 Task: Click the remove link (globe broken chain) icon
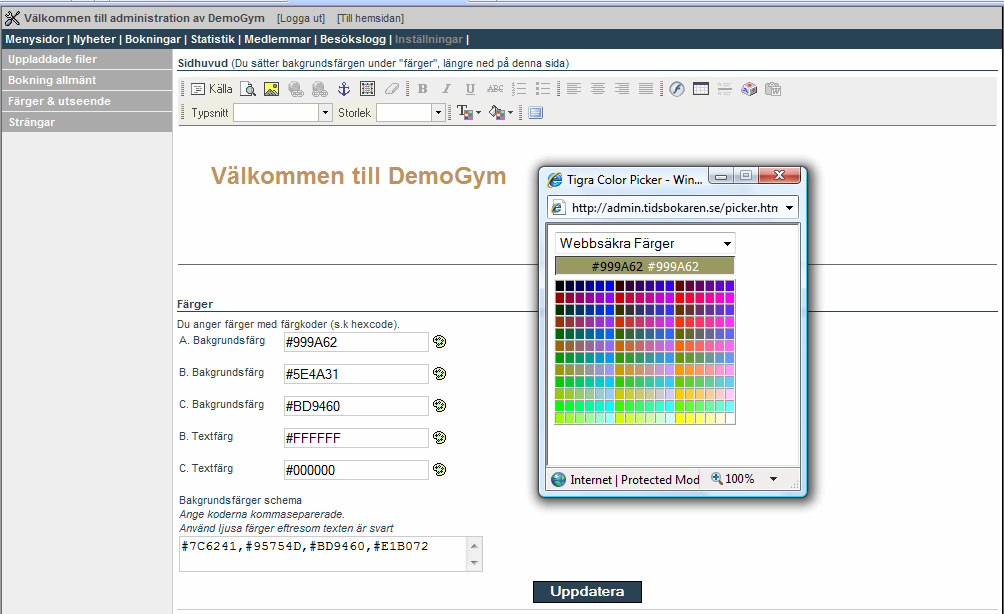pos(320,89)
